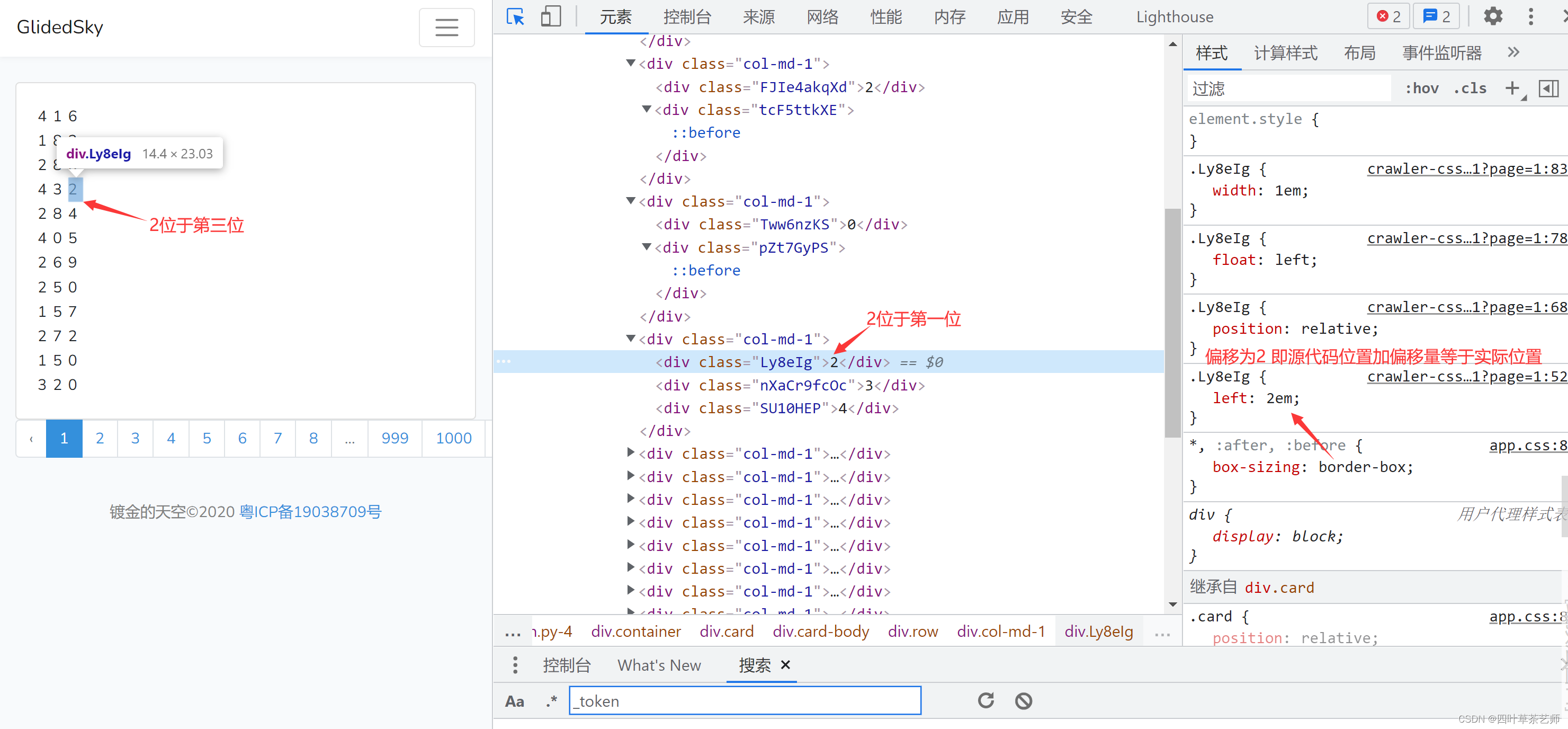Select div.card-body in breadcrumb
1568x729 pixels.
[820, 632]
